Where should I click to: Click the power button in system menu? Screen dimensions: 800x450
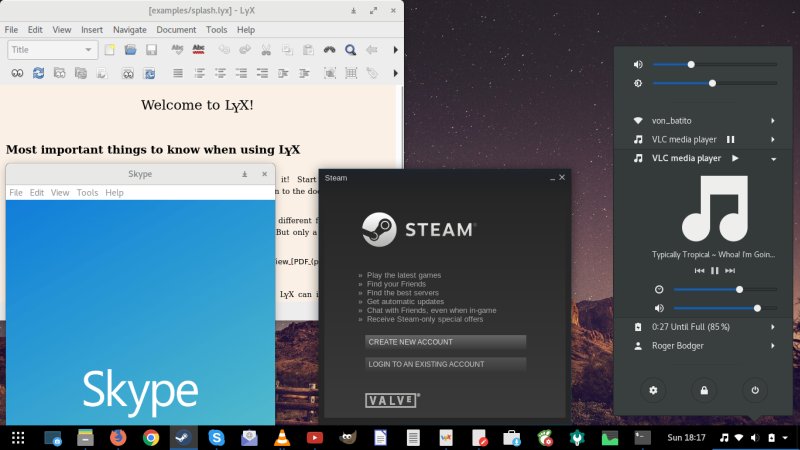(755, 390)
